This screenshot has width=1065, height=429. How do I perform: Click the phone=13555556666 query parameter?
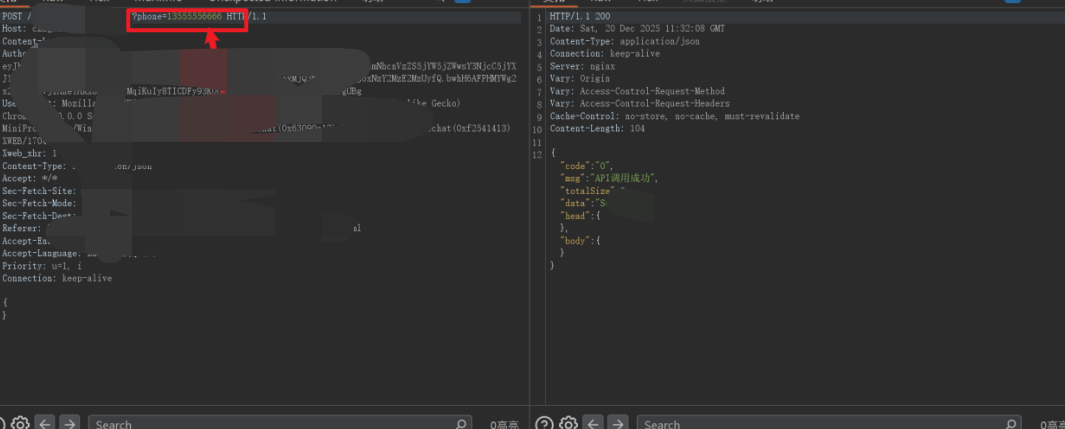point(177,17)
